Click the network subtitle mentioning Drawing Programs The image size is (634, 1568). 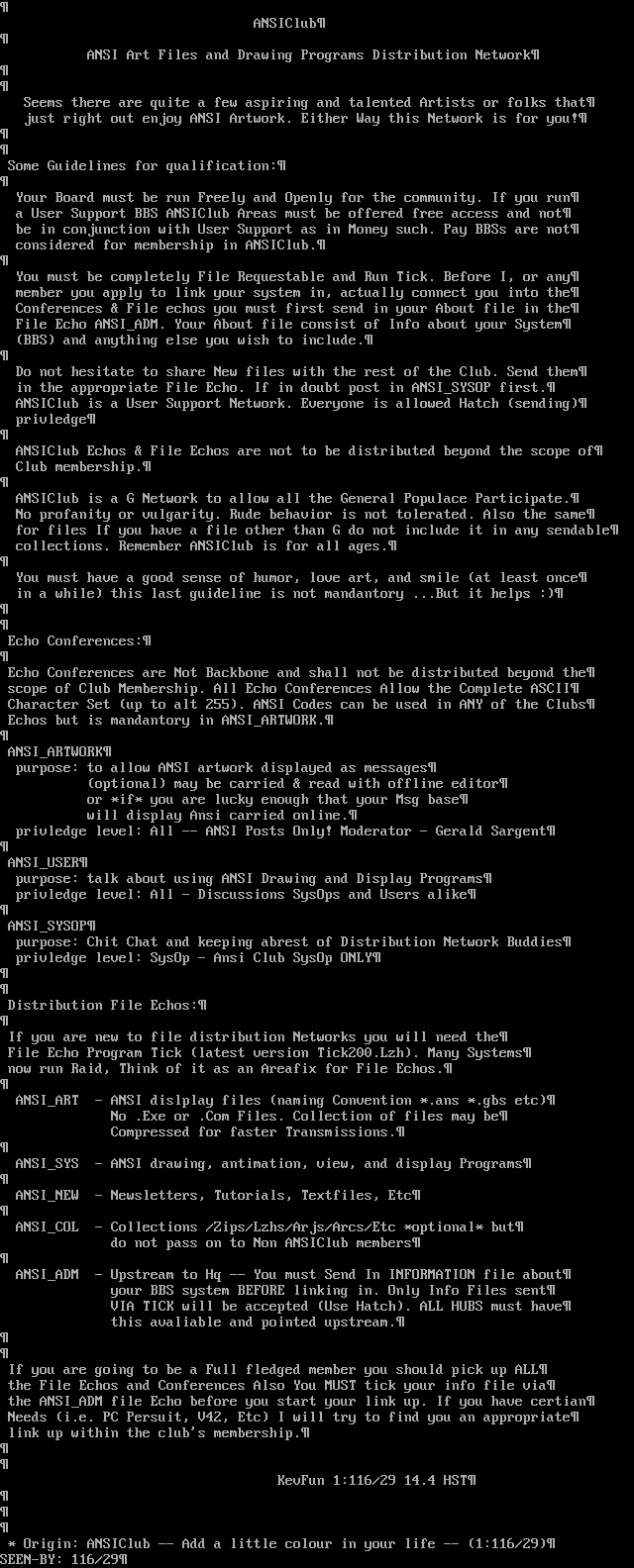[x=309, y=54]
